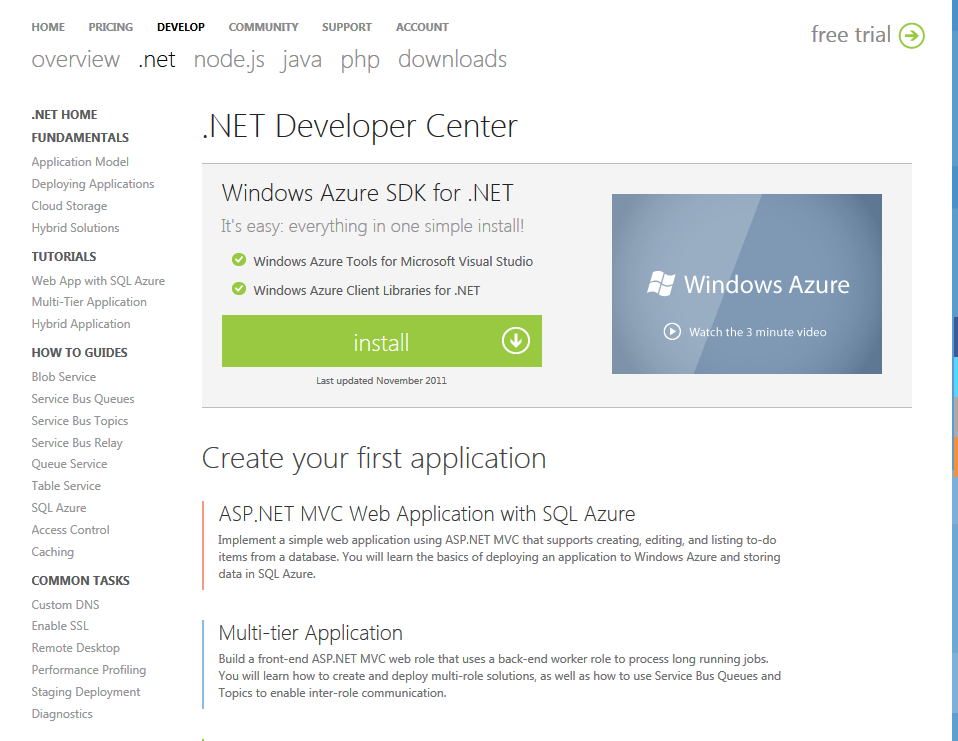Open ASP.NET MVC Web Application with SQL Azure heading
Viewport: 958px width, 741px height.
pyautogui.click(x=426, y=514)
